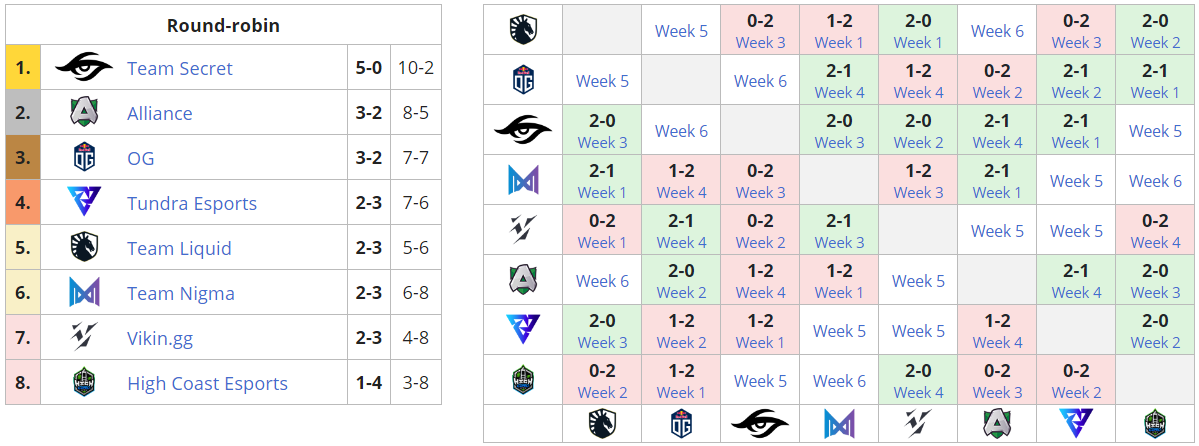Image resolution: width=1199 pixels, height=446 pixels.
Task: Select OG logo in crosstable bottom row
Action: 681,424
